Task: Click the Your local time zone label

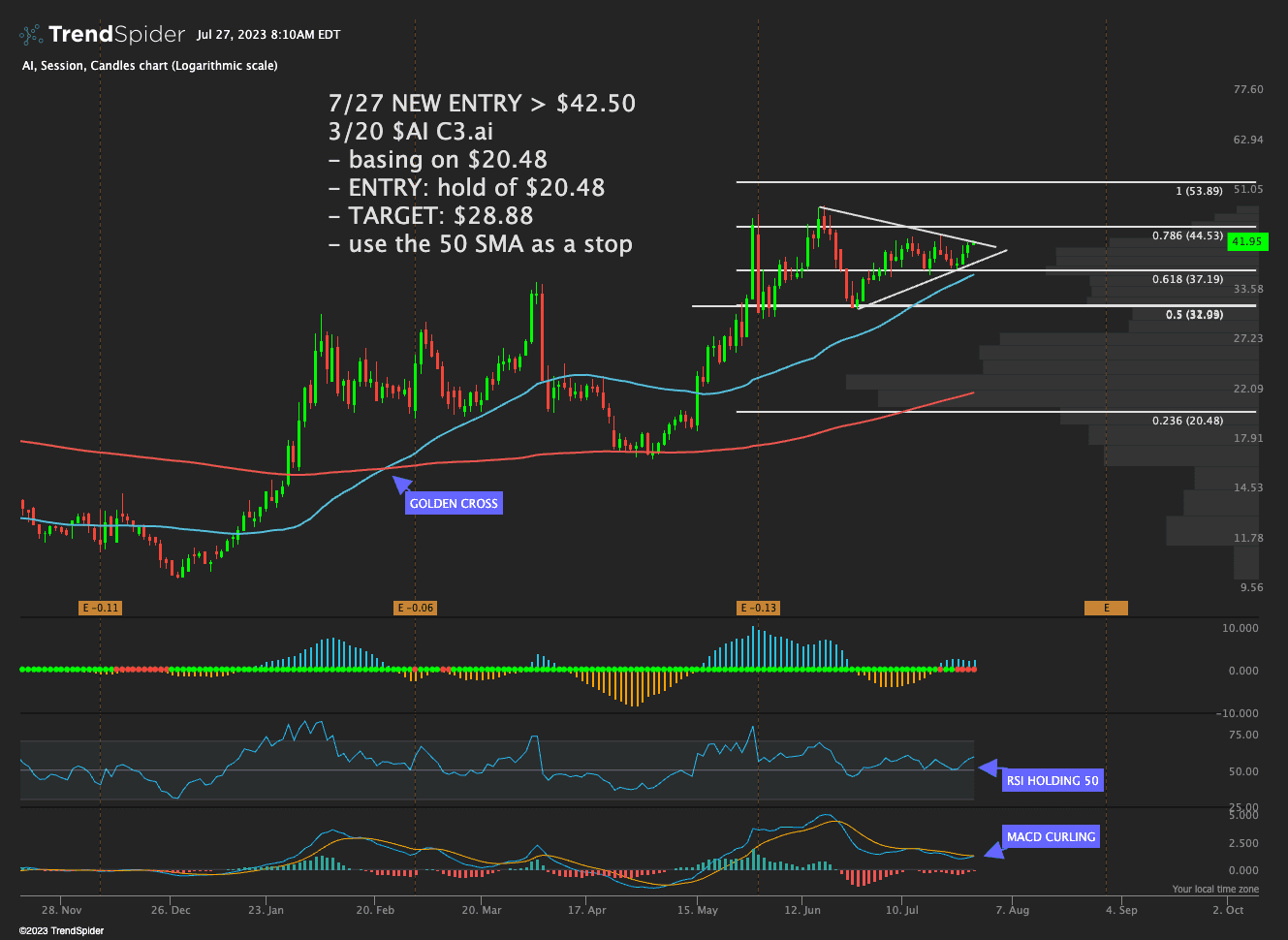Action: click(1215, 889)
